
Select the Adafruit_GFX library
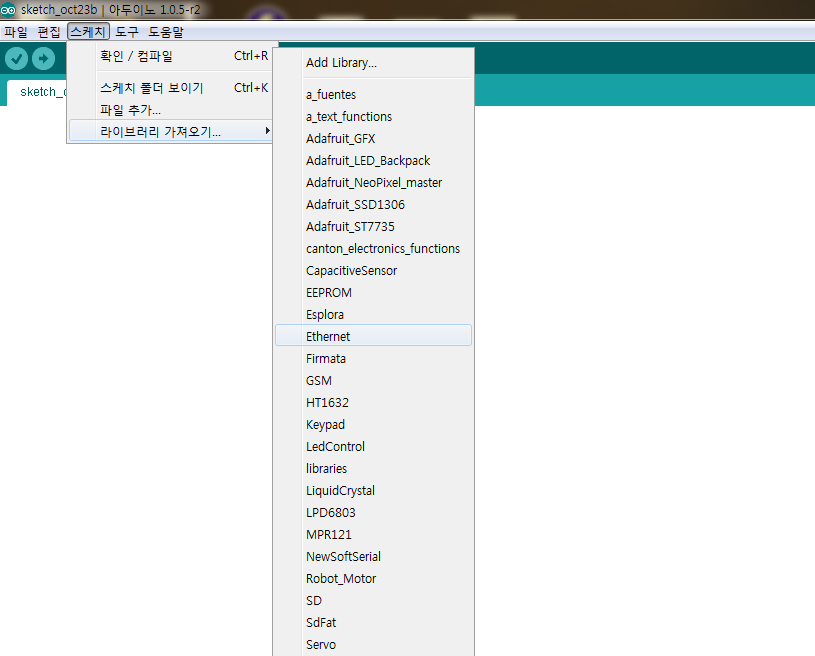[x=373, y=139]
